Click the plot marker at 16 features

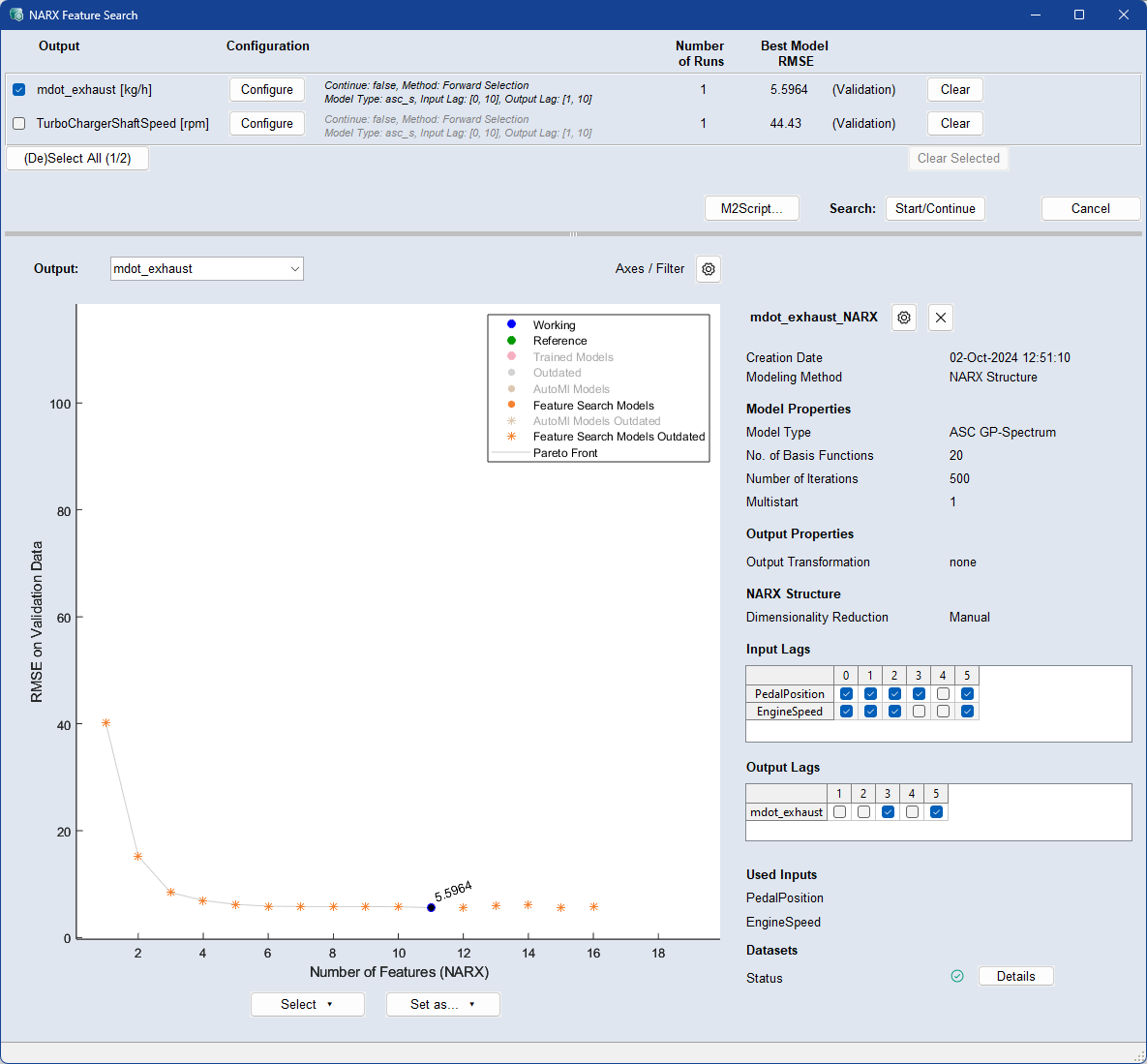[x=593, y=907]
